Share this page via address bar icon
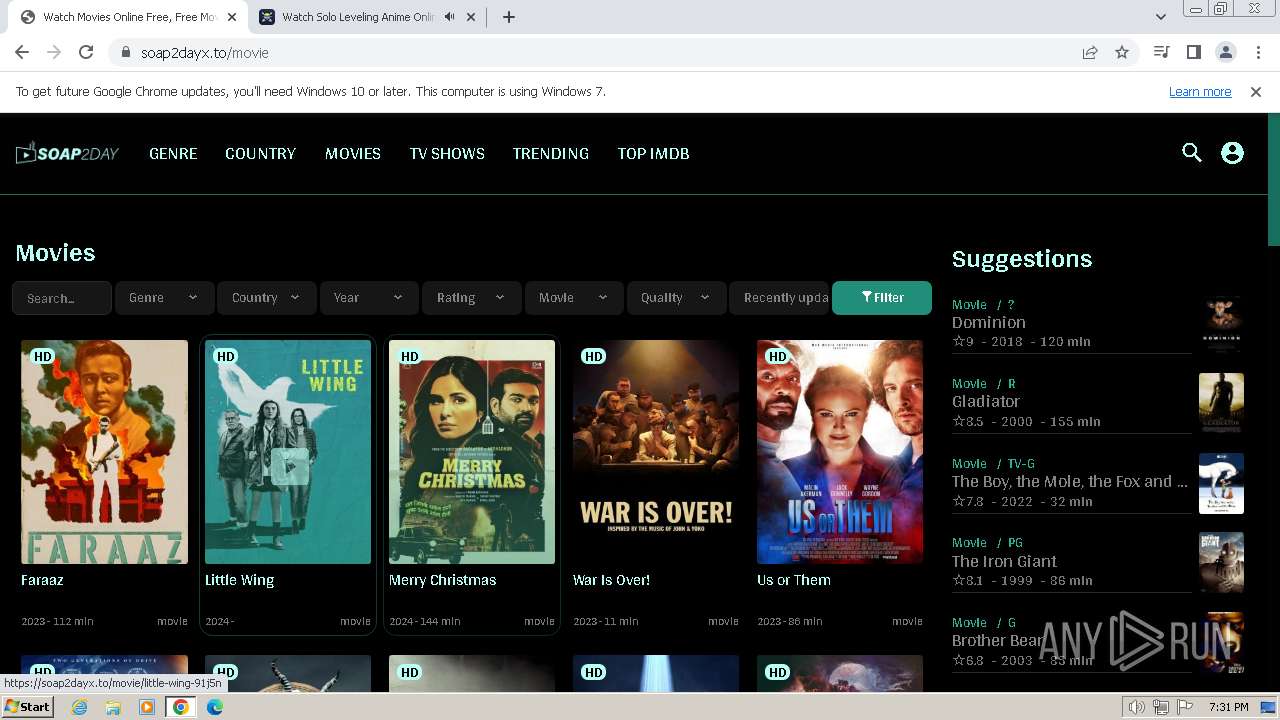 1090,52
